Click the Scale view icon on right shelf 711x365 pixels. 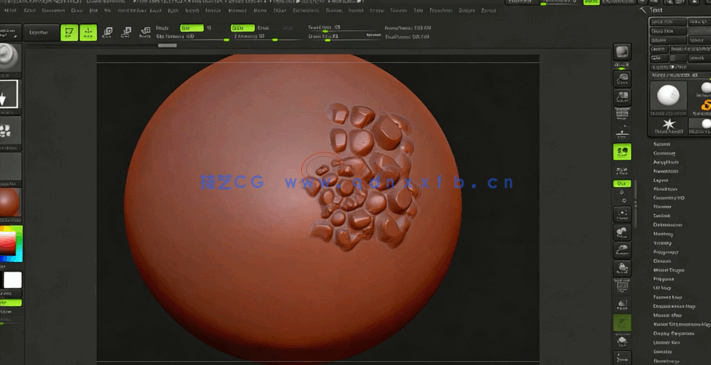(623, 250)
